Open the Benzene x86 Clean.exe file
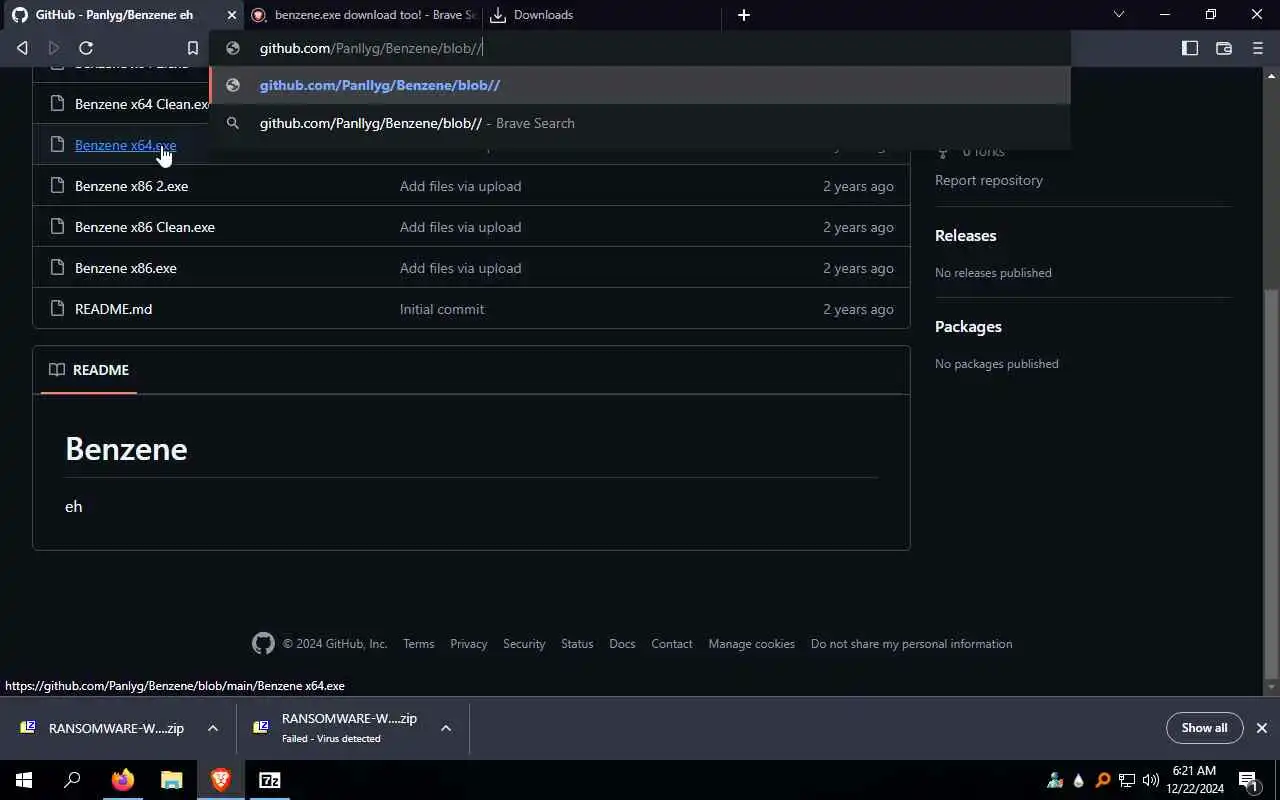The width and height of the screenshot is (1280, 800). [145, 227]
